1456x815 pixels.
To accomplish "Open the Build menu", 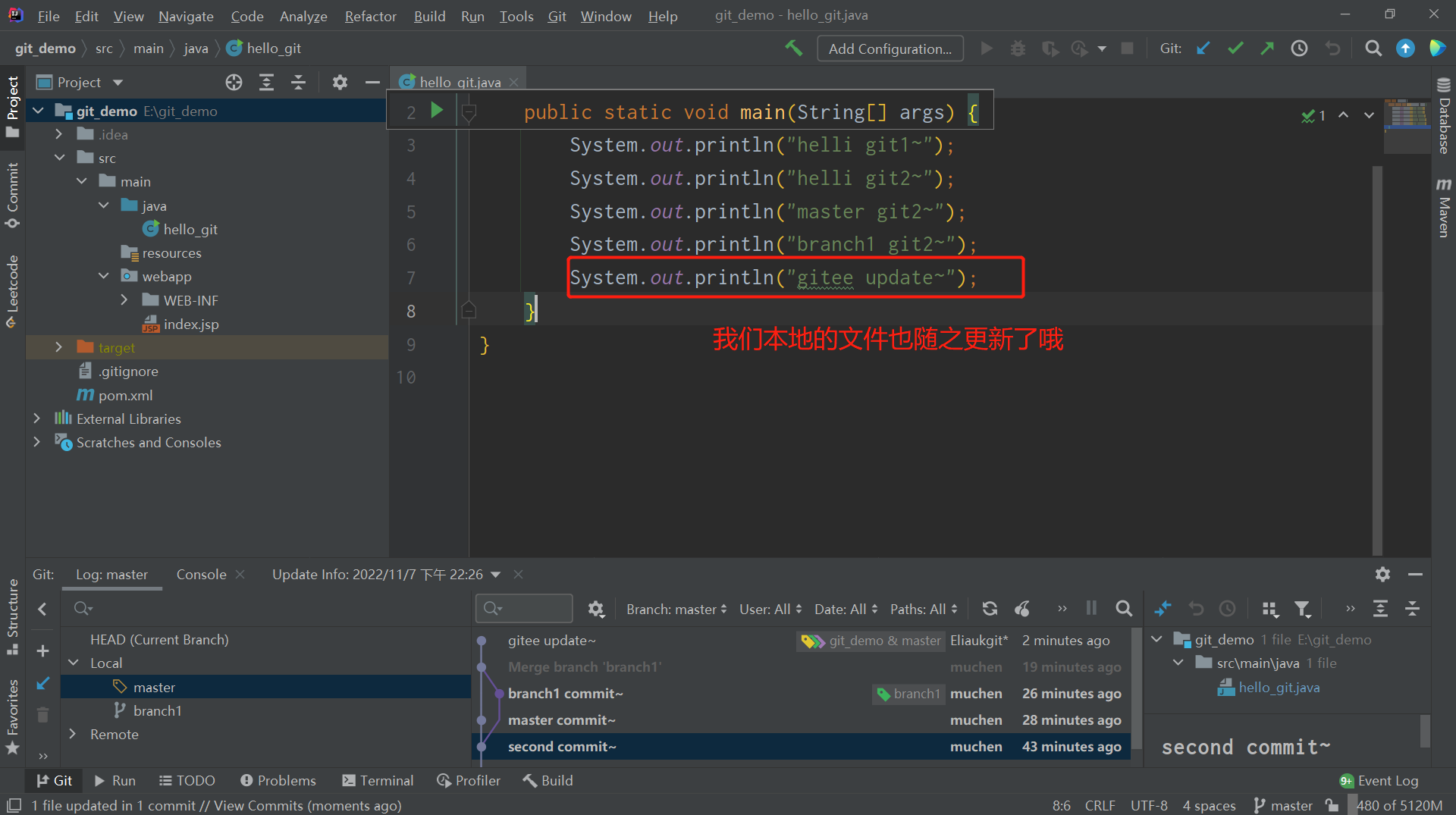I will pos(429,16).
